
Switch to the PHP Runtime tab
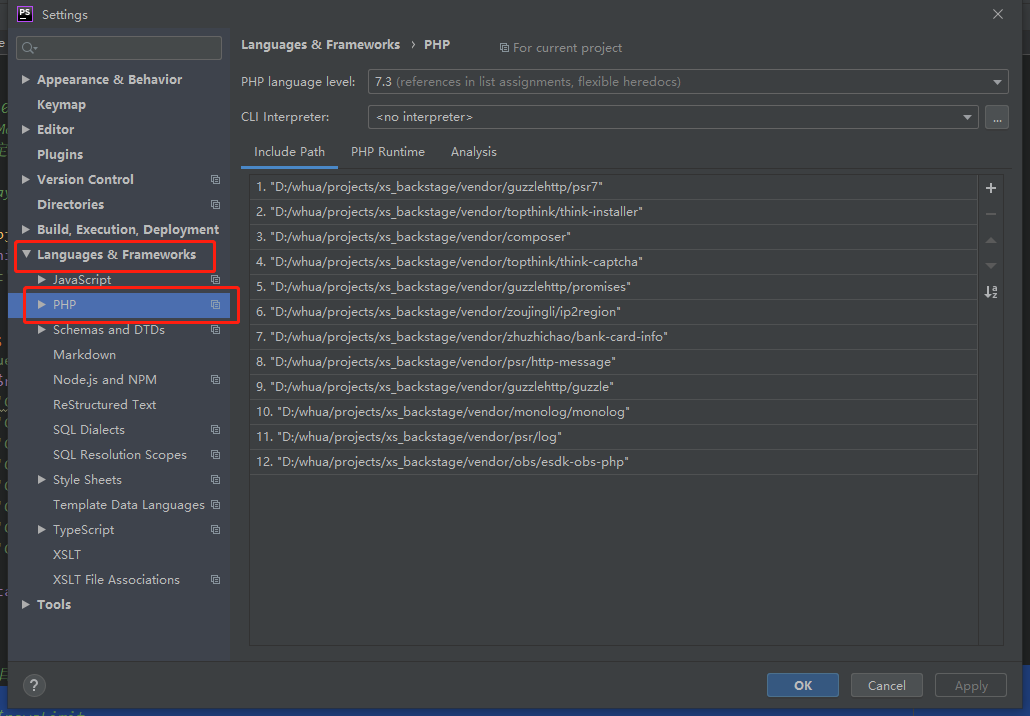coord(388,152)
